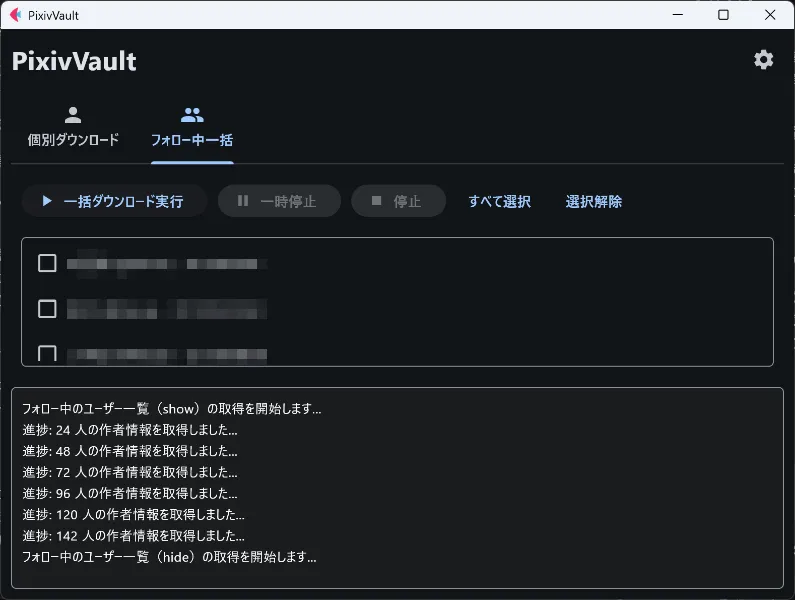Click log line 進捗: 142 人の作者情報を取得しました

pos(133,536)
